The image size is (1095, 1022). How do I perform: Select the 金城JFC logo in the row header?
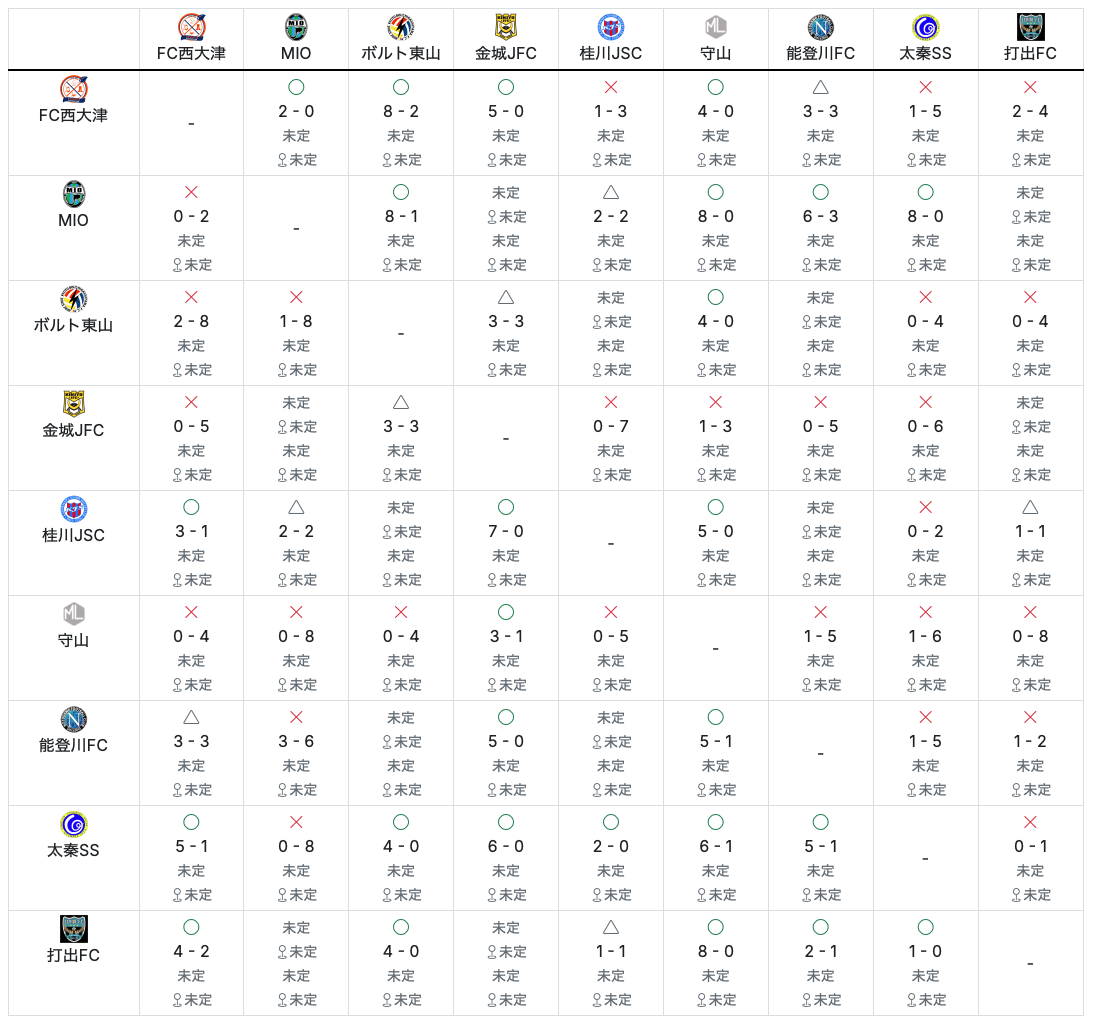(73, 404)
